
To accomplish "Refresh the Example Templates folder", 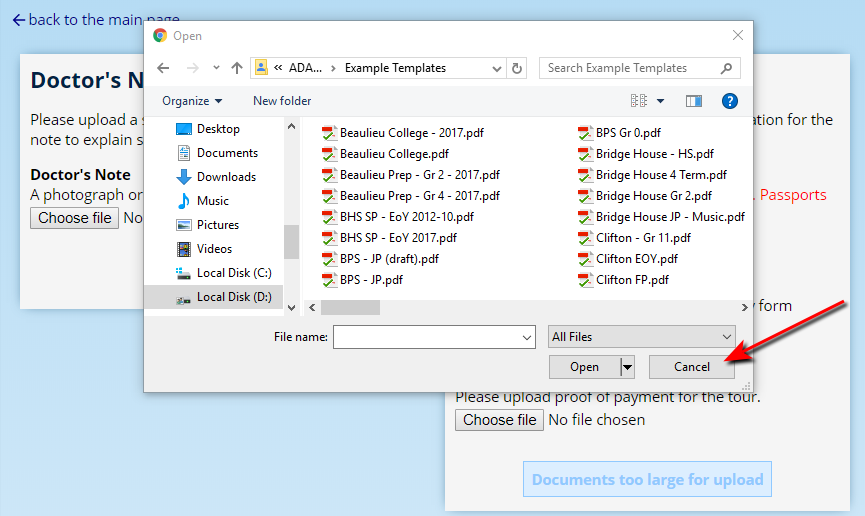I will [x=517, y=68].
